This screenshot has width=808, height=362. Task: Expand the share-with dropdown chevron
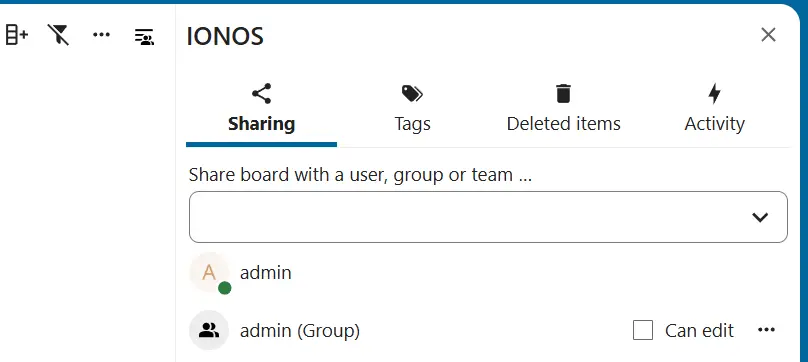point(760,218)
